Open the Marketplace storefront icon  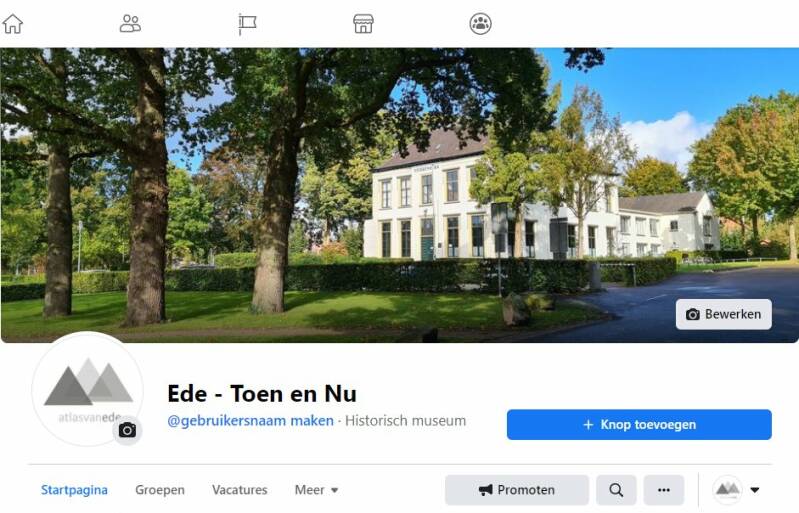pos(363,24)
